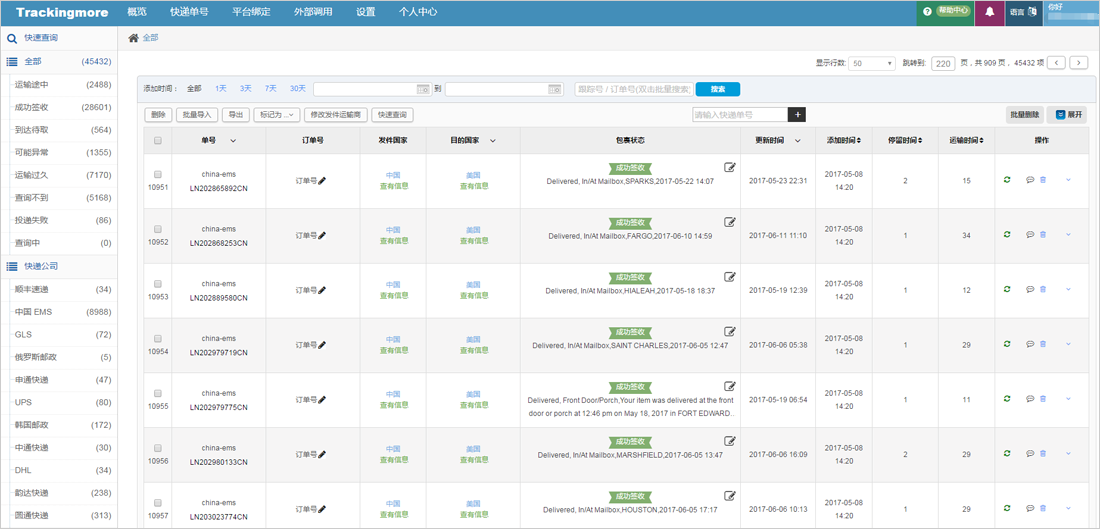Open comment icon for row 10952

click(1030, 235)
